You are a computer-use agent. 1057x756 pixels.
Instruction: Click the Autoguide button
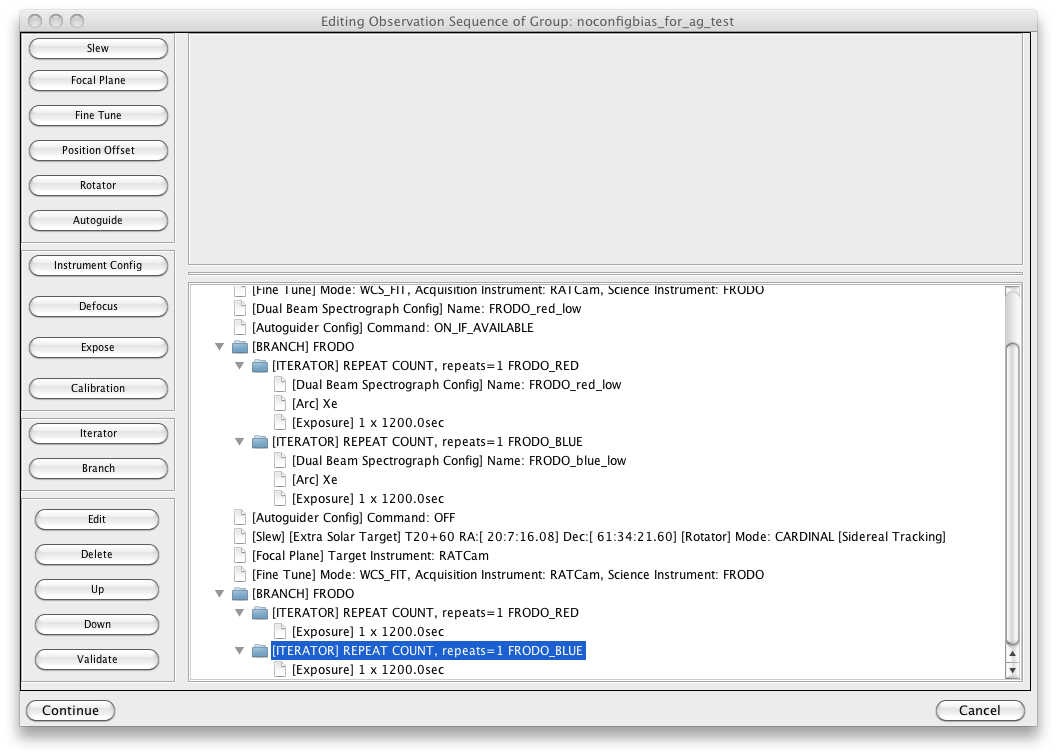98,221
